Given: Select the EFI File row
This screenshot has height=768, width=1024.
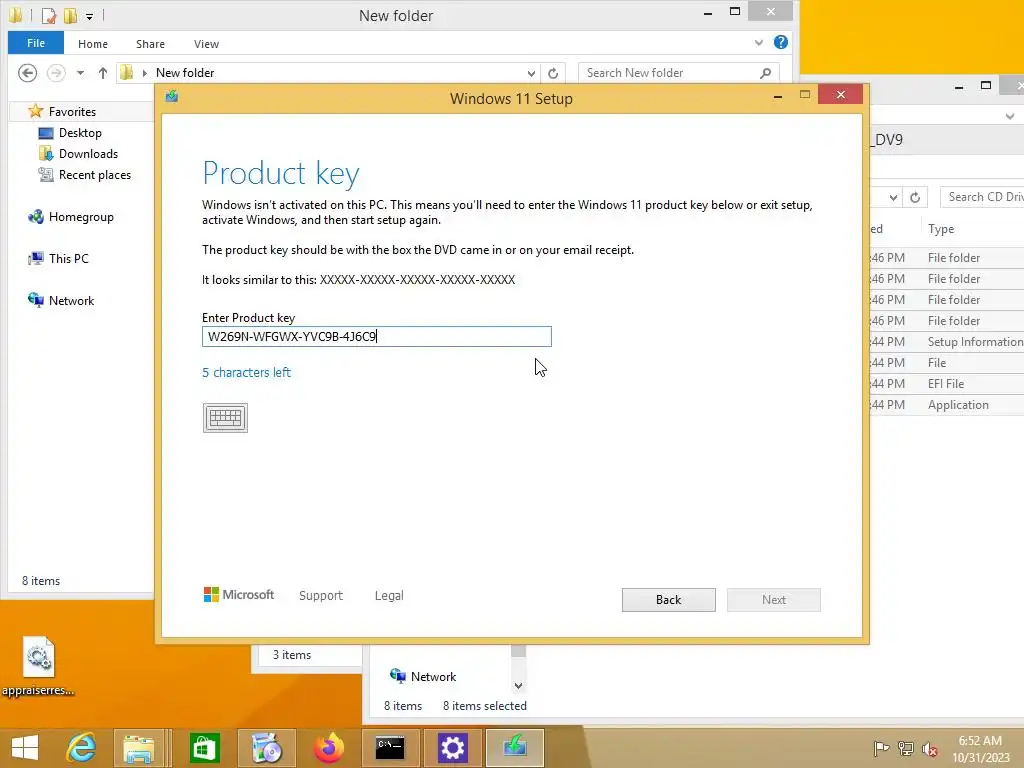Looking at the screenshot, I should [x=947, y=384].
